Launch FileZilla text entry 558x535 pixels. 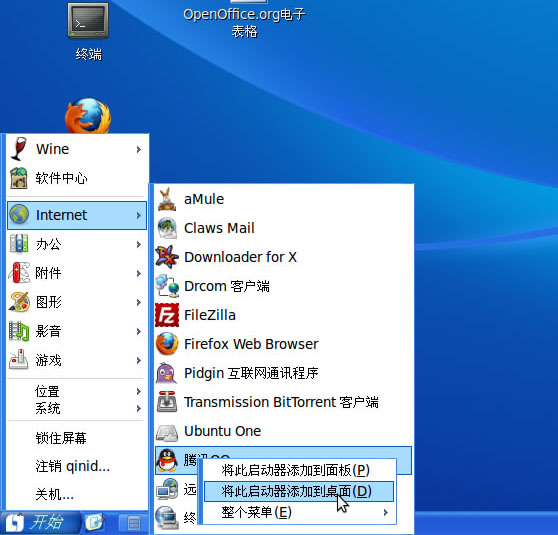coord(210,315)
